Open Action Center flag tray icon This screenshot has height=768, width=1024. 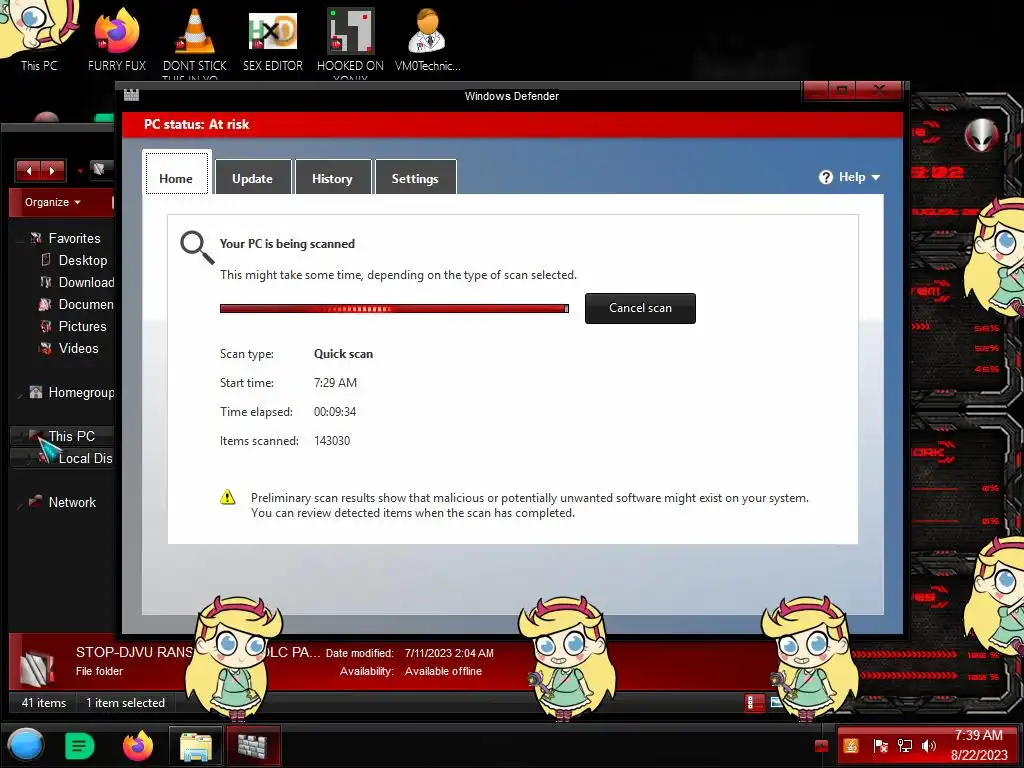pyautogui.click(x=880, y=745)
